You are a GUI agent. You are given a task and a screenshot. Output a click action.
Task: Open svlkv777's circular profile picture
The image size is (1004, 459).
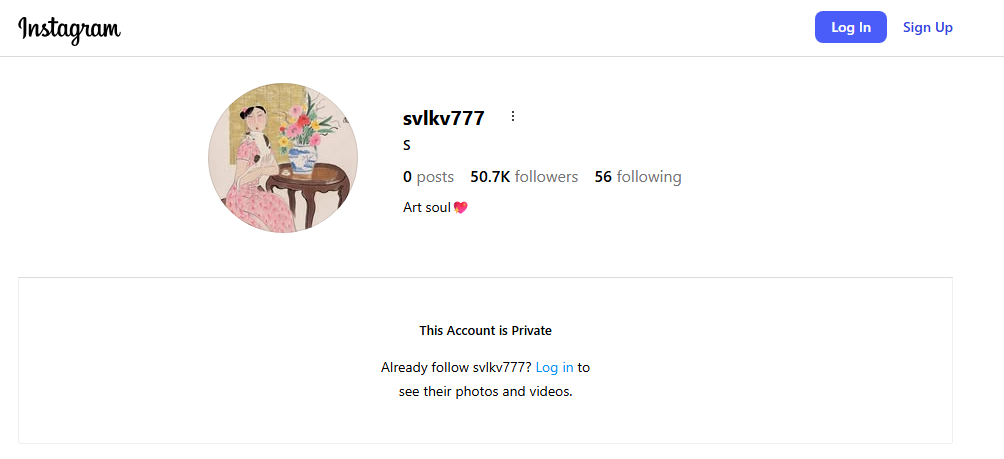(x=283, y=157)
